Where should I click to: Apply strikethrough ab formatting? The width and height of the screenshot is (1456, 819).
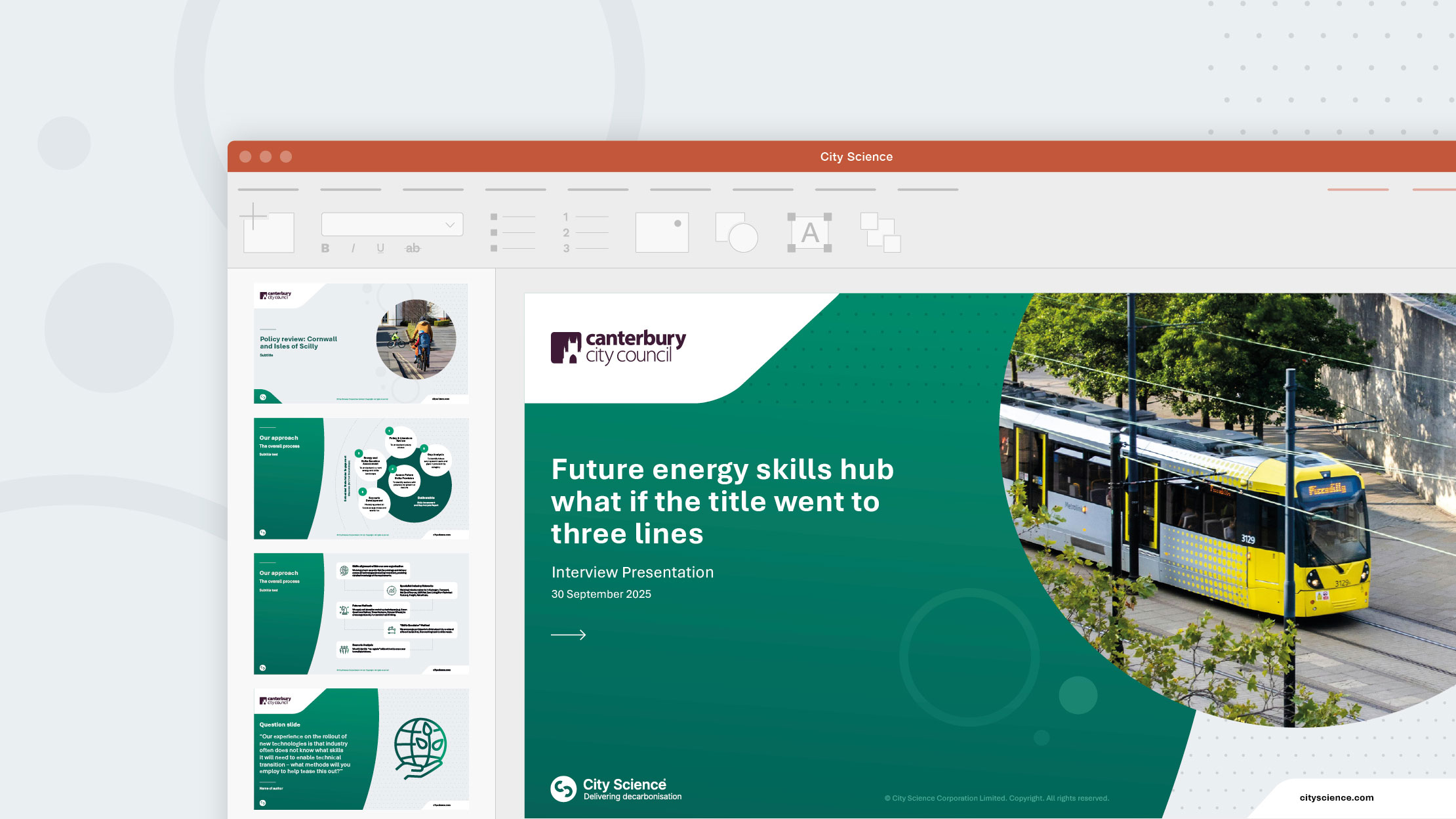(x=413, y=248)
